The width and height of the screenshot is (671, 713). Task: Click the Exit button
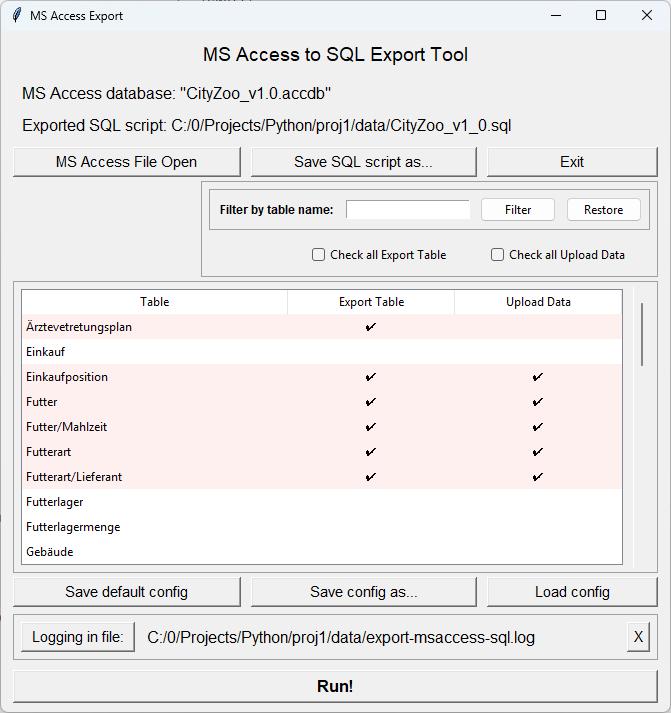572,162
